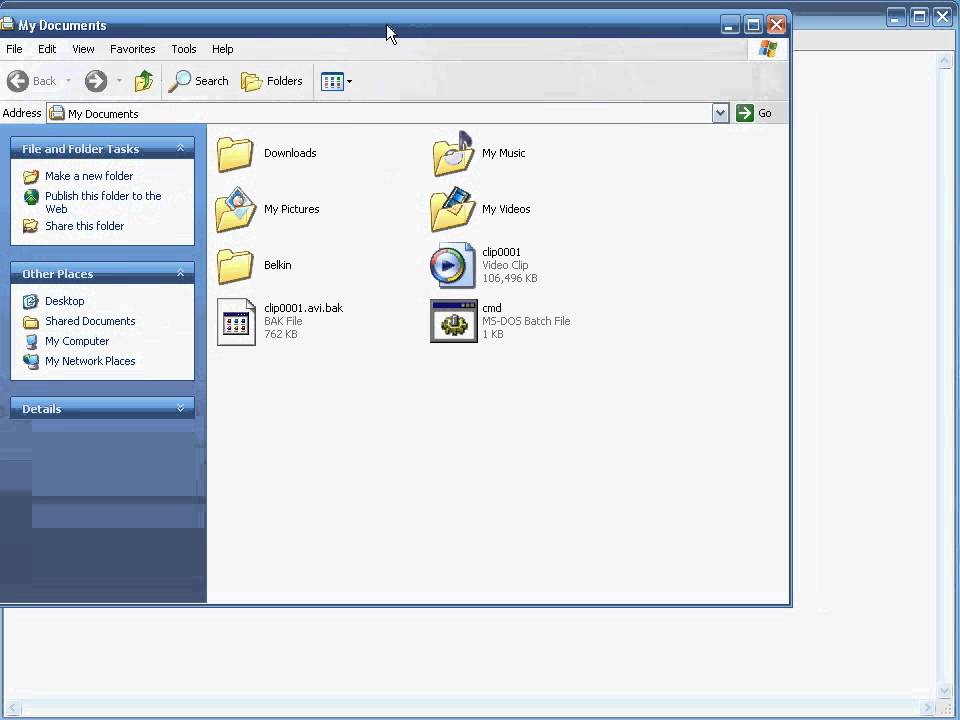Toggle the Folders pane button
The width and height of the screenshot is (960, 720).
(272, 81)
